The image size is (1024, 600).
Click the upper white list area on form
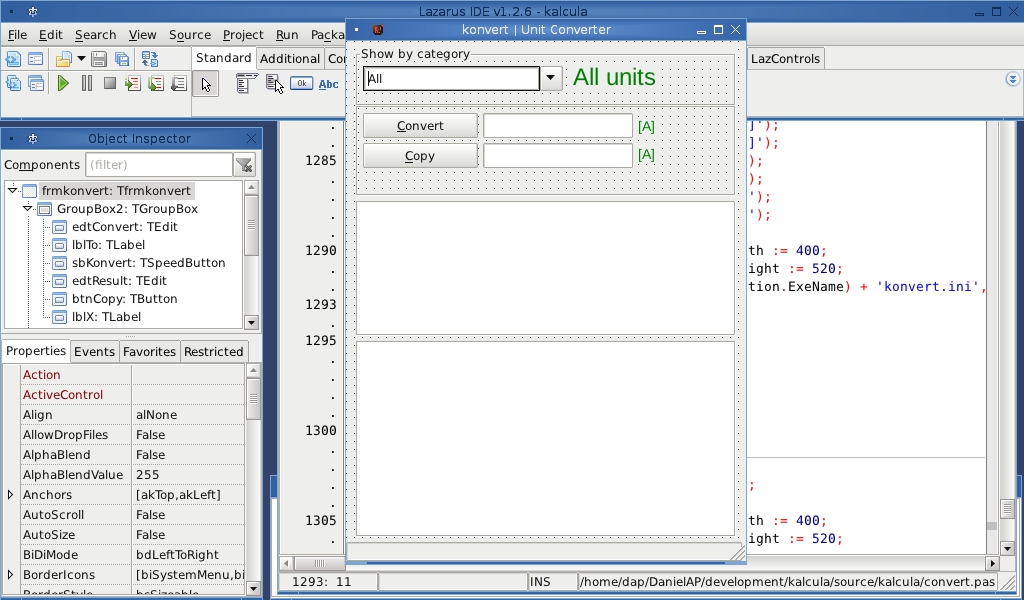[545, 268]
